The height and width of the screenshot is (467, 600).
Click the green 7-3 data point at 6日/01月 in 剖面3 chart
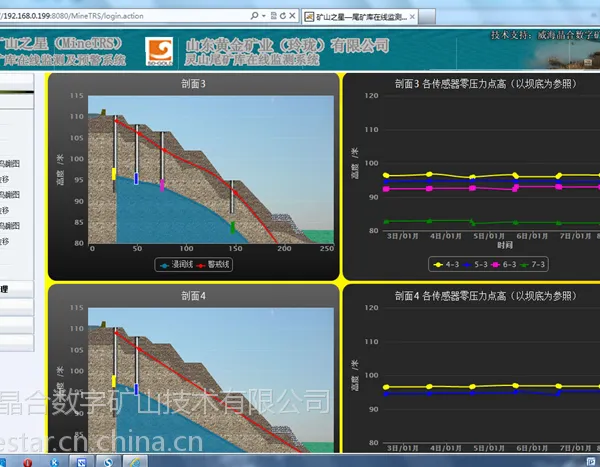tap(515, 222)
